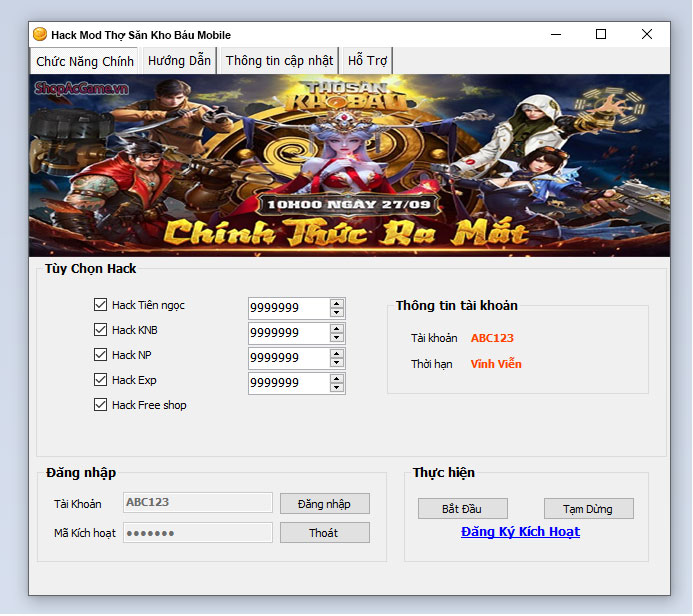Screen dimensions: 693x616
Task: Open the Hướng Dẫn tab
Action: 179,61
